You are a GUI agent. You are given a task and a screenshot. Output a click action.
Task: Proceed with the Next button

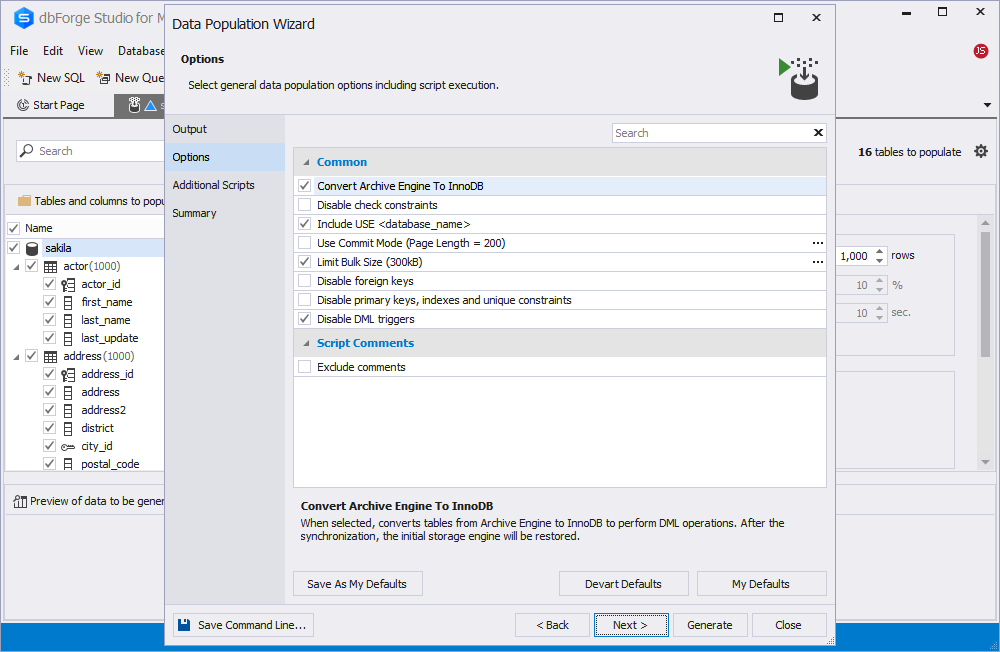click(631, 625)
